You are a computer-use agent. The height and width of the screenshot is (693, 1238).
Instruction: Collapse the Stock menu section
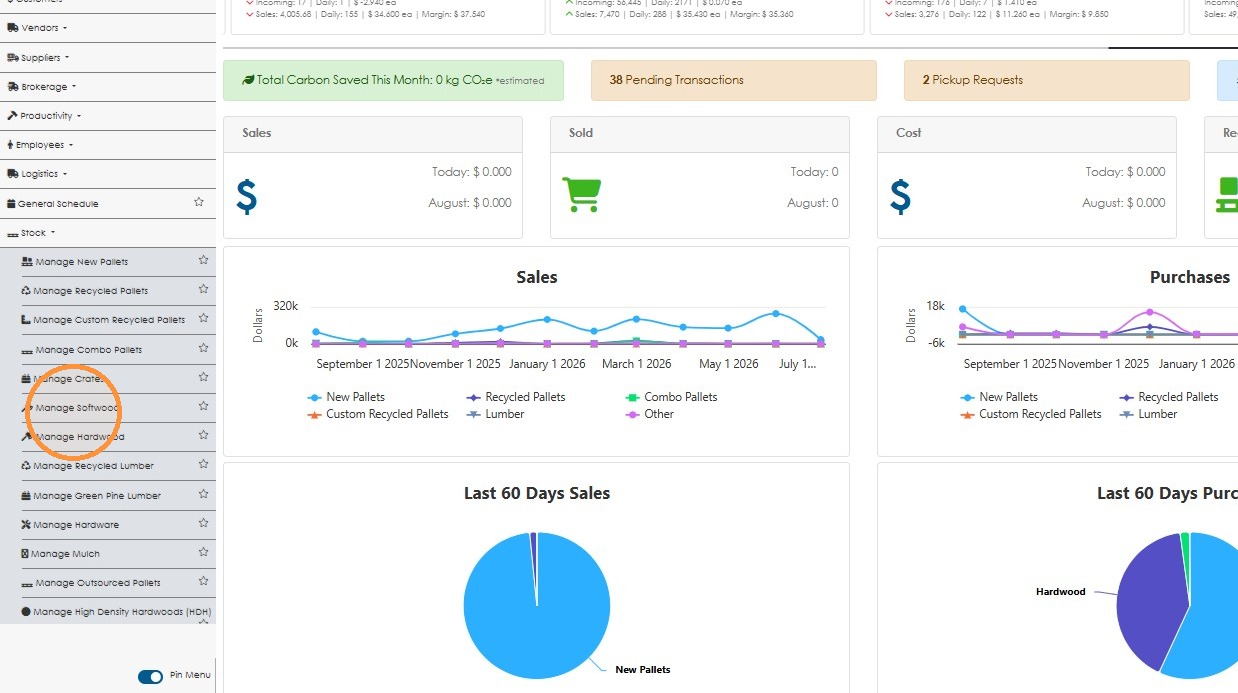point(31,233)
